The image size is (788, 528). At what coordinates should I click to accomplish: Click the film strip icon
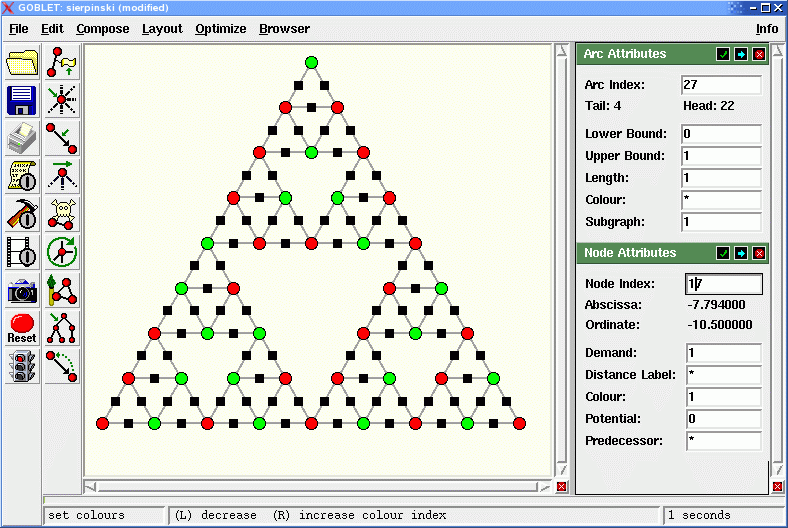(x=22, y=252)
